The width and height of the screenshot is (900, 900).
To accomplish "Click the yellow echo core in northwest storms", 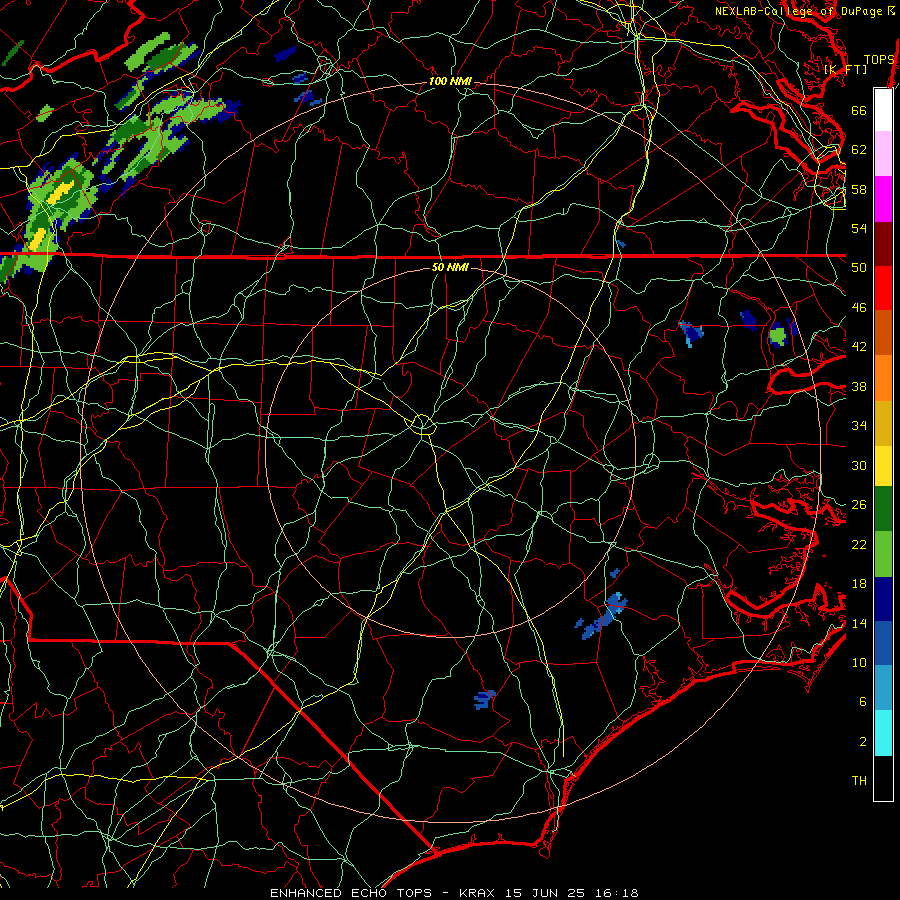I will point(59,193).
